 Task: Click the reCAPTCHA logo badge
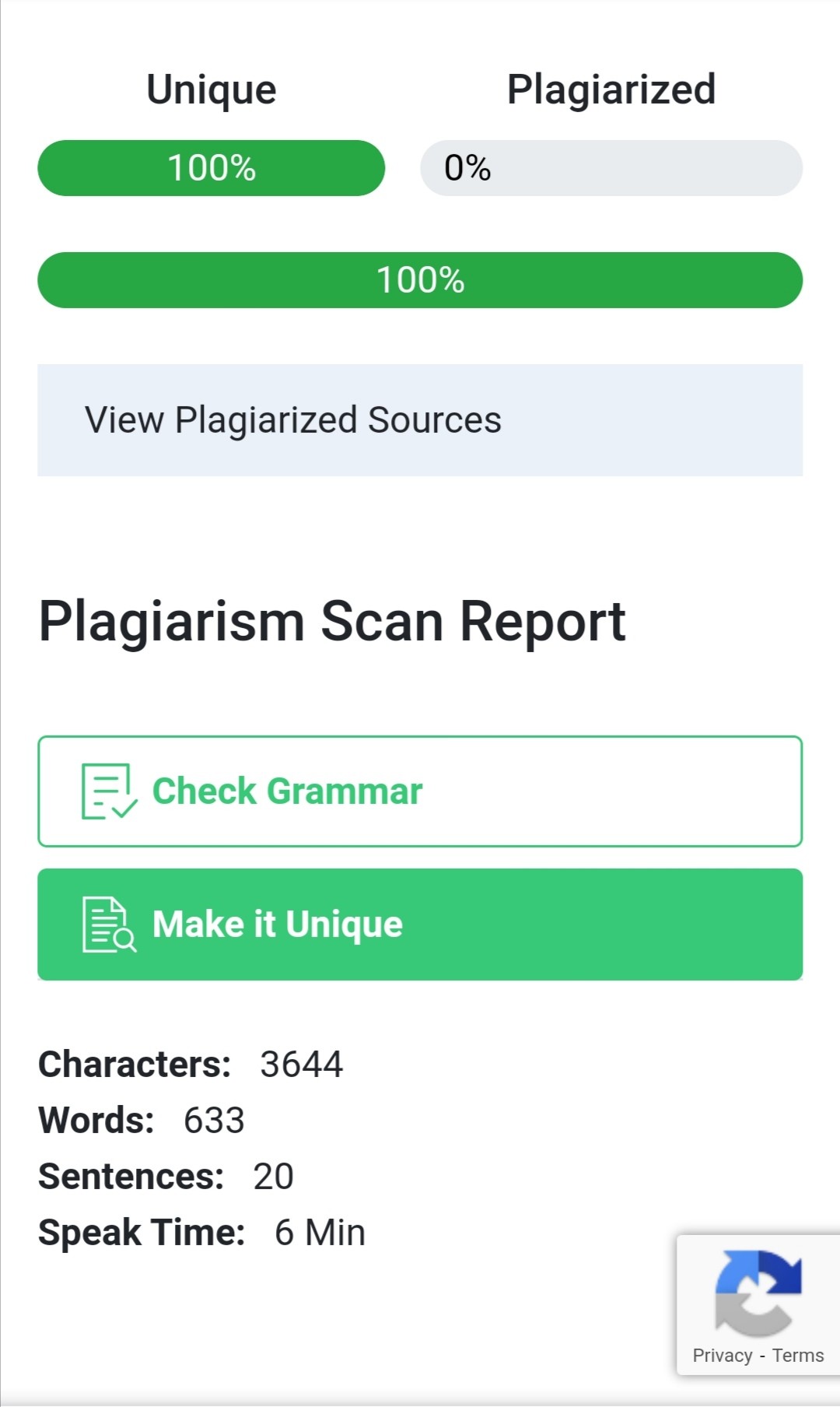(x=758, y=1292)
